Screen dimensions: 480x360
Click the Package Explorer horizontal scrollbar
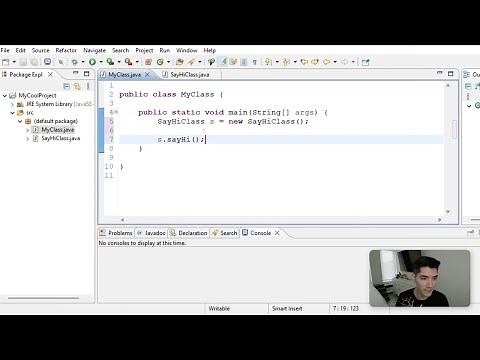pyautogui.click(x=43, y=298)
